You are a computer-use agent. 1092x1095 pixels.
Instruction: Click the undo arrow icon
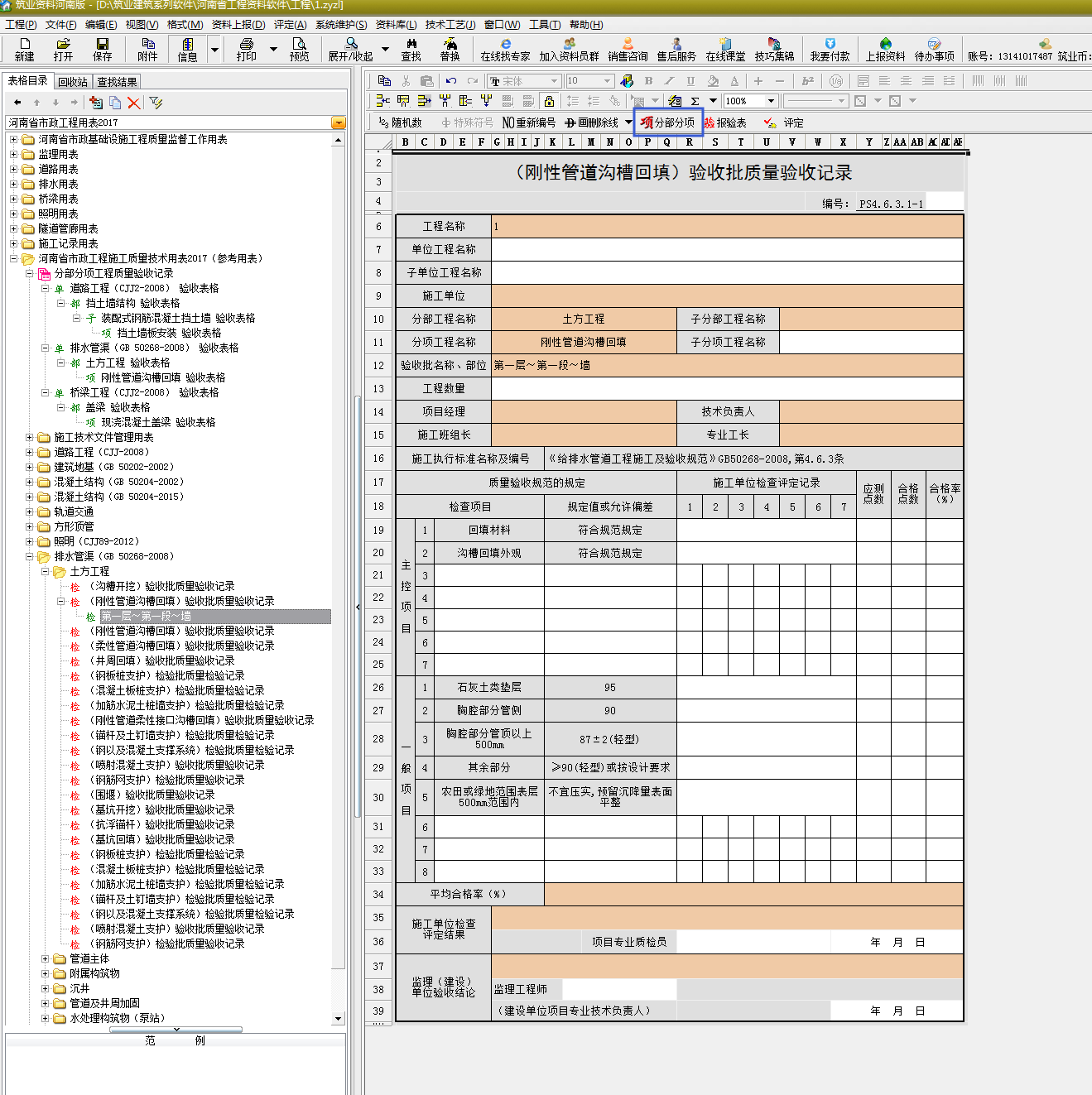point(450,80)
